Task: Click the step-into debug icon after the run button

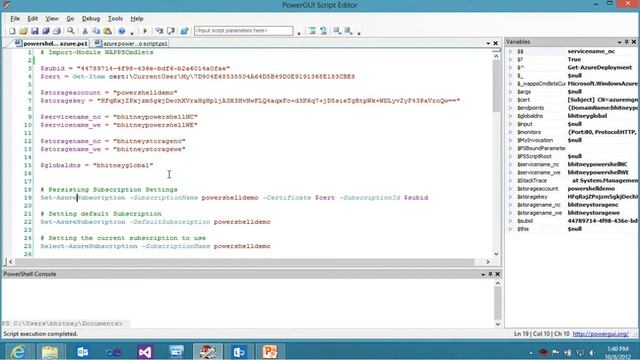Action: click(159, 31)
